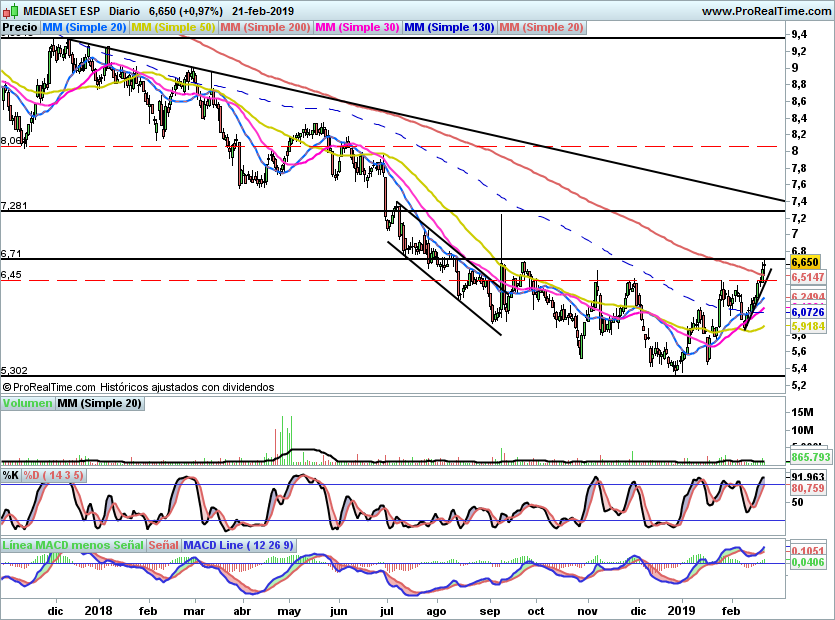The image size is (835, 620).
Task: Click the 2018 year marker on time axis
Action: [x=99, y=610]
